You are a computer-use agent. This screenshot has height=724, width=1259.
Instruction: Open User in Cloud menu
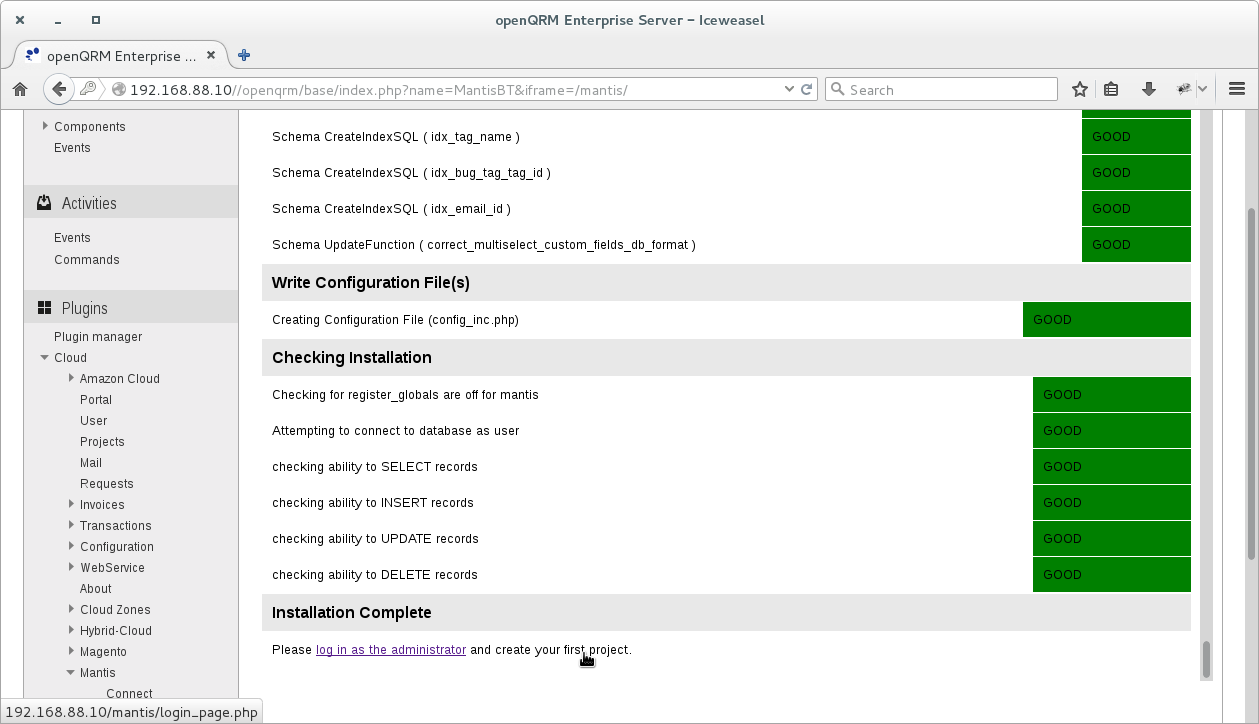pyautogui.click(x=94, y=421)
